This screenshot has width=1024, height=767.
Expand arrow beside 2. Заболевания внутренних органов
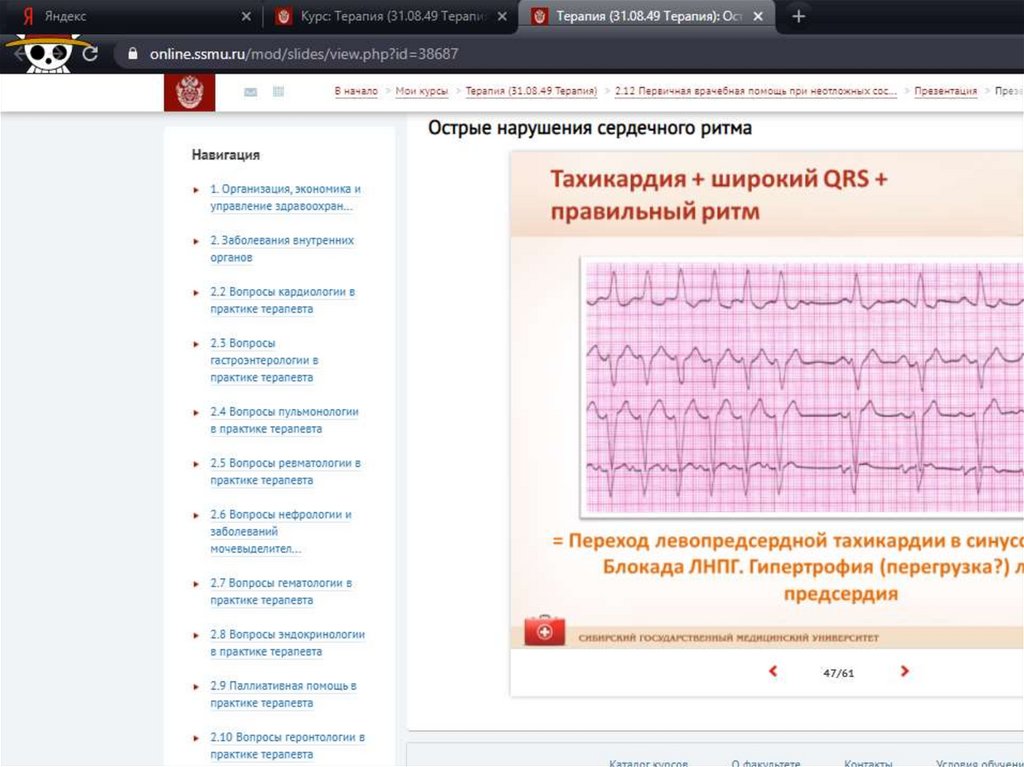point(196,241)
